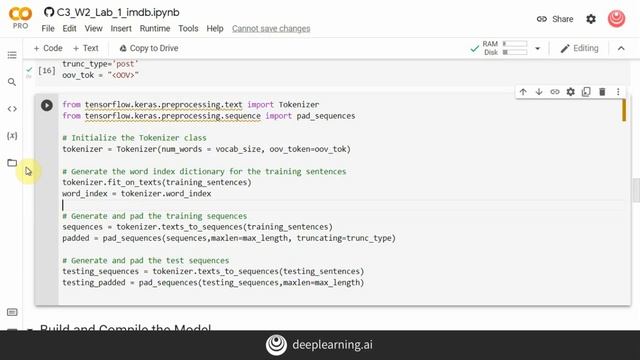The height and width of the screenshot is (360, 640).
Task: Click the Cannot save changes link
Action: (271, 29)
